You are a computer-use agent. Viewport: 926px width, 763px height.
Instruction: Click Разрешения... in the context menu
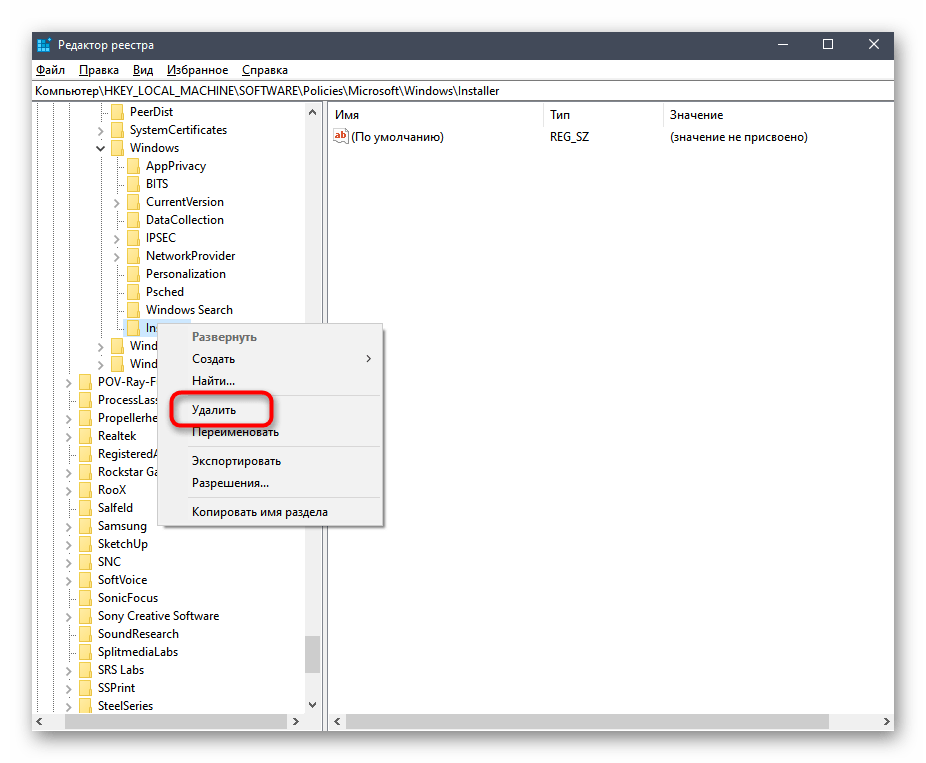[x=230, y=483]
